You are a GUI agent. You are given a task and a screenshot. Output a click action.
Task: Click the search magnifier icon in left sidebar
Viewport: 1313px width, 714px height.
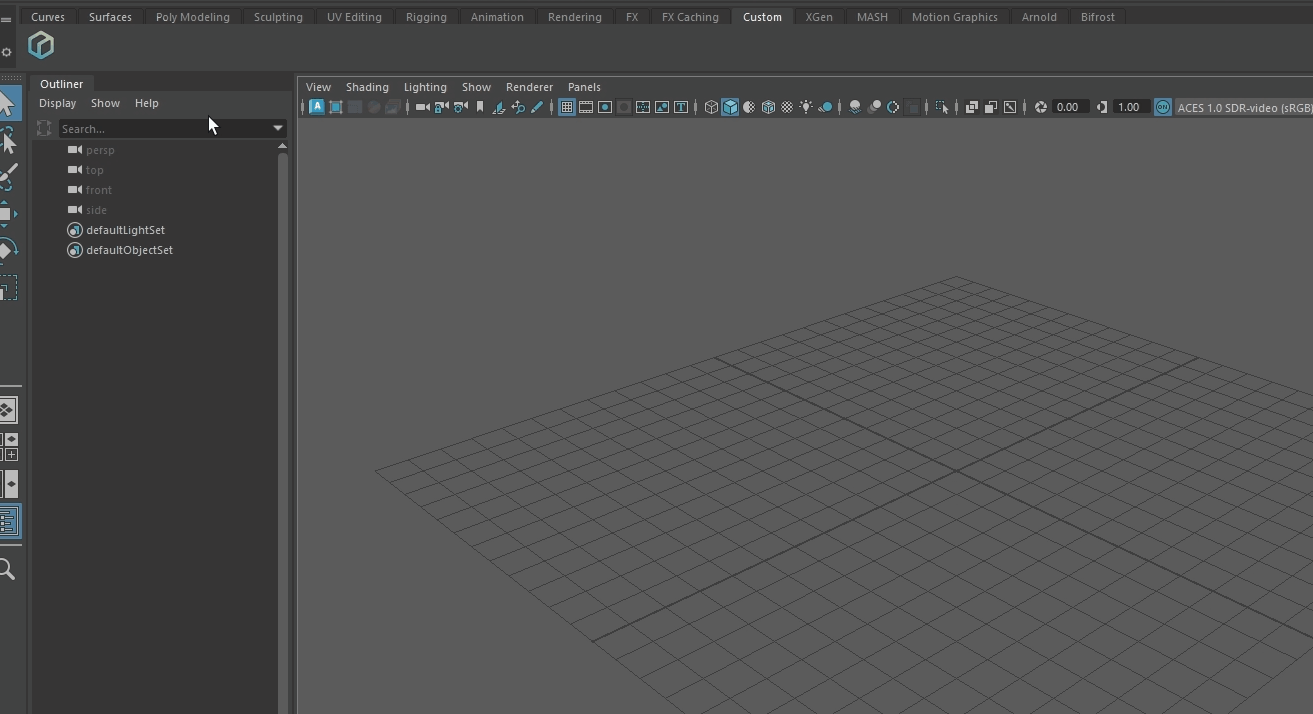7,569
